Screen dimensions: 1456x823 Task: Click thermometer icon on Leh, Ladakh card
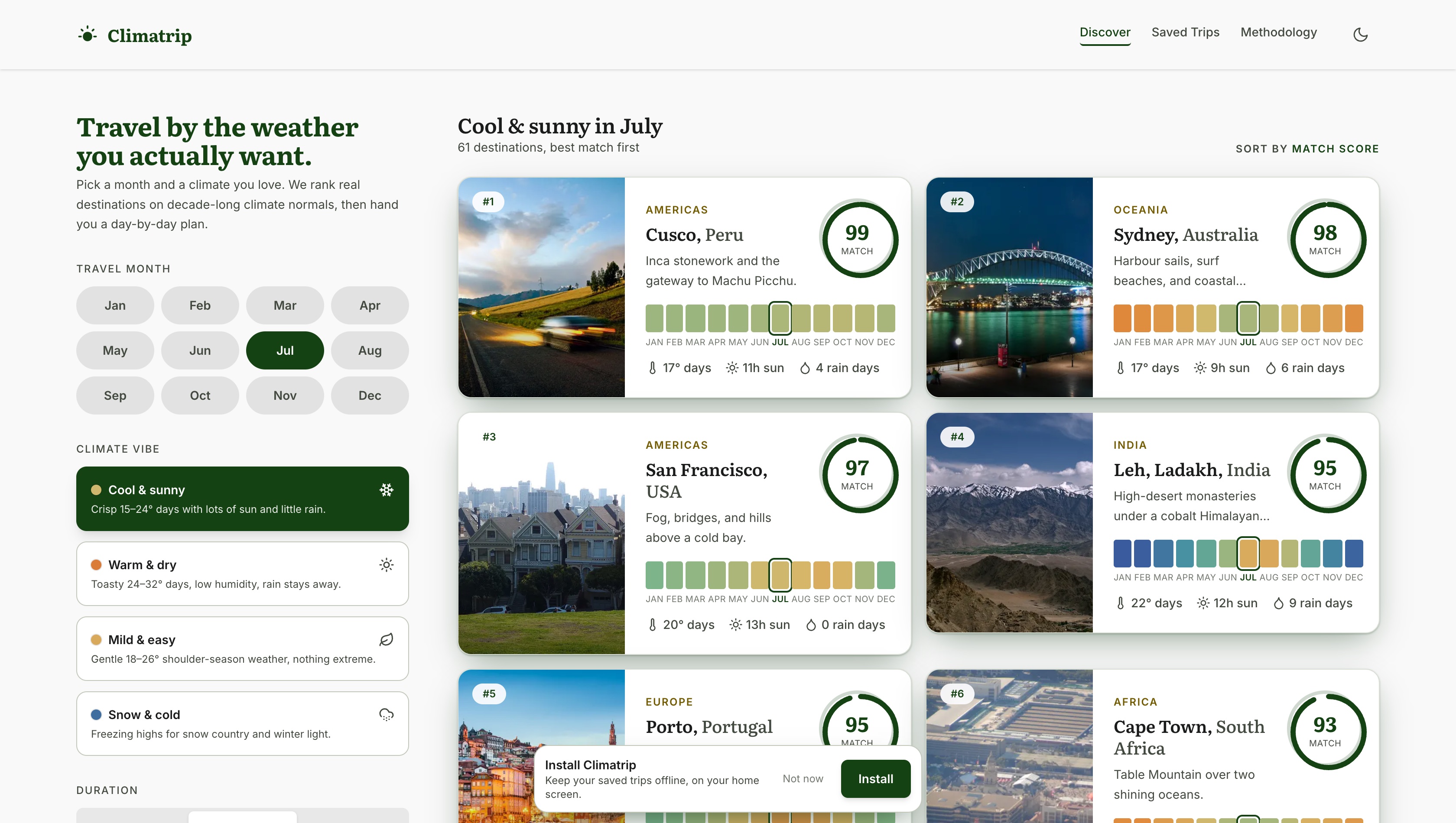click(x=1121, y=603)
